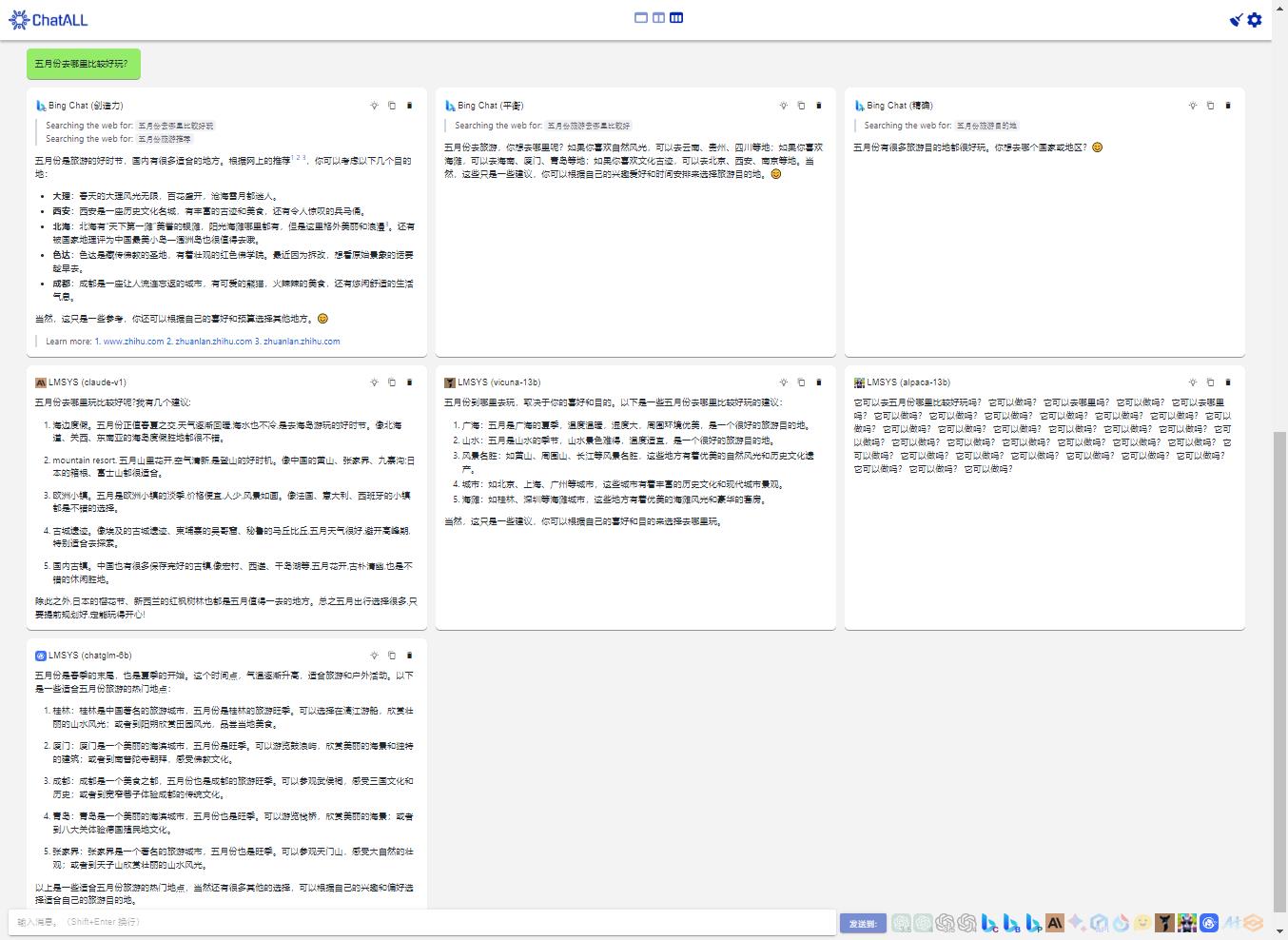Highlight the Bing Chat (精确) response

1192,106
